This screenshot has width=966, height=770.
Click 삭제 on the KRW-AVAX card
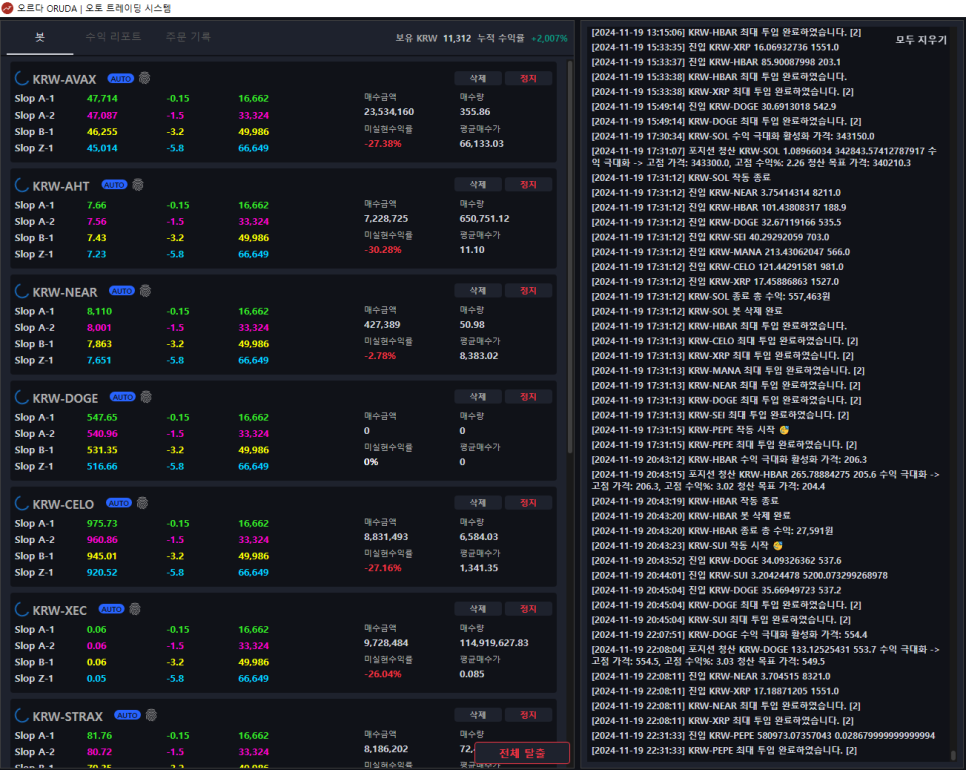[x=478, y=78]
